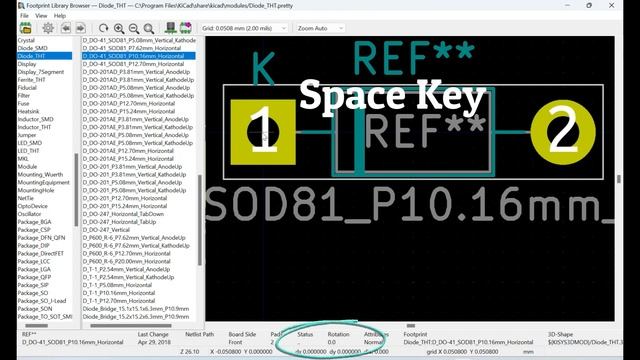The image size is (640, 360).
Task: Select D_P600_R-6_P20.00mm_Horizontal footprint
Action: tap(127, 261)
